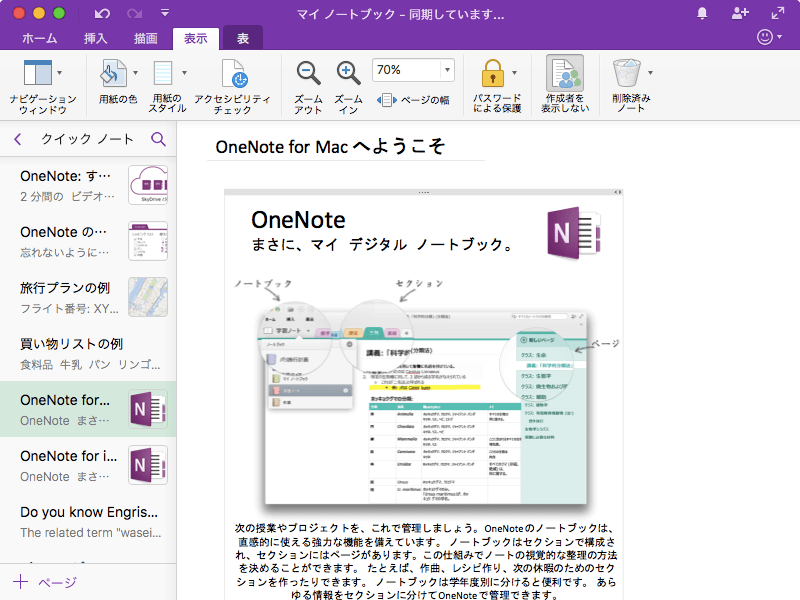
Task: Open notifications bell icon
Action: pos(702,14)
